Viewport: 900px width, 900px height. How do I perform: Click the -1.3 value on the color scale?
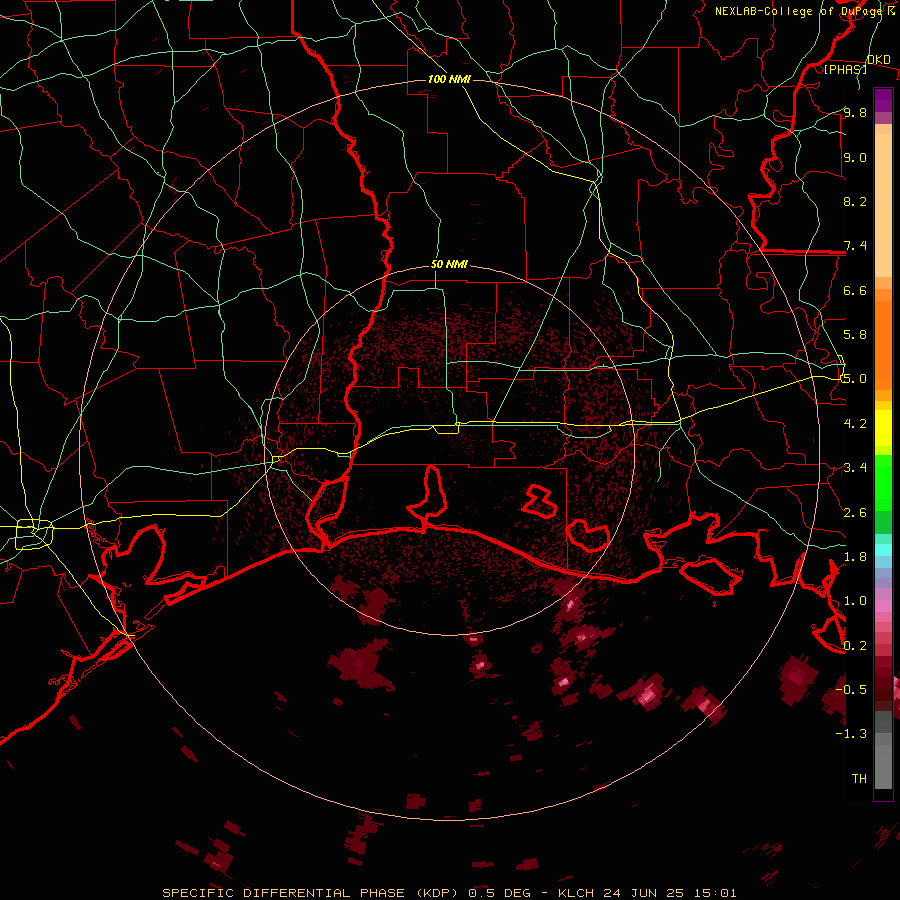tap(851, 734)
